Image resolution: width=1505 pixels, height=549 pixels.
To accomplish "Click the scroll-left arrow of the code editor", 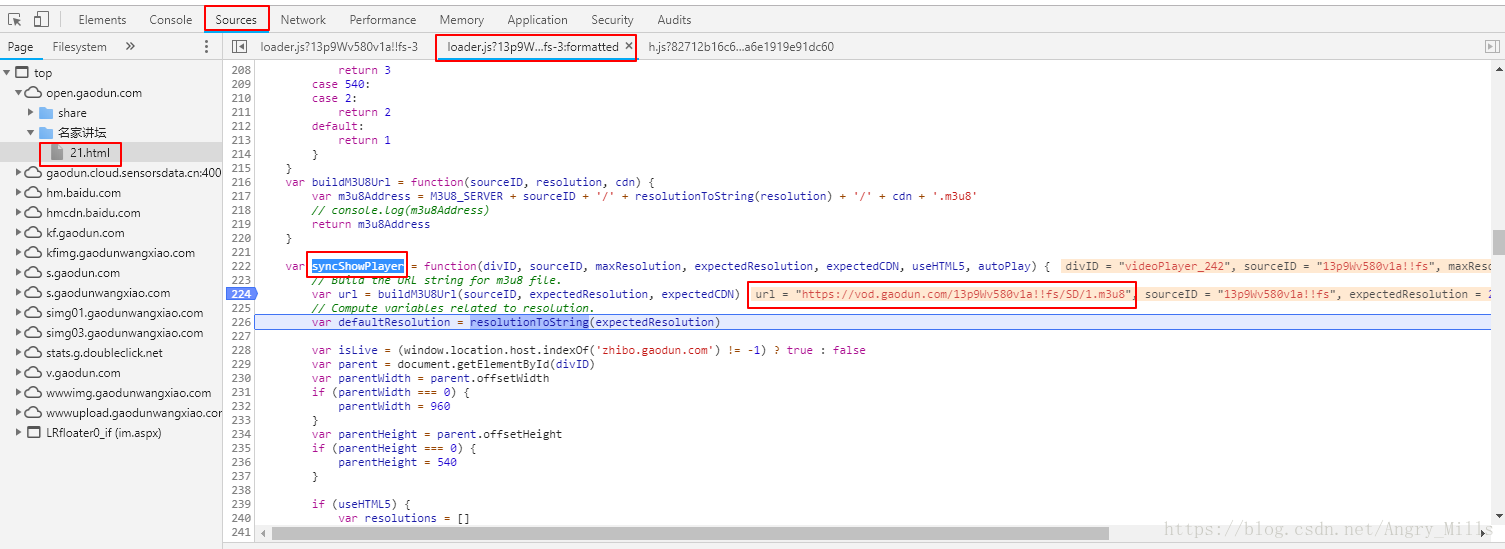I will 262,534.
